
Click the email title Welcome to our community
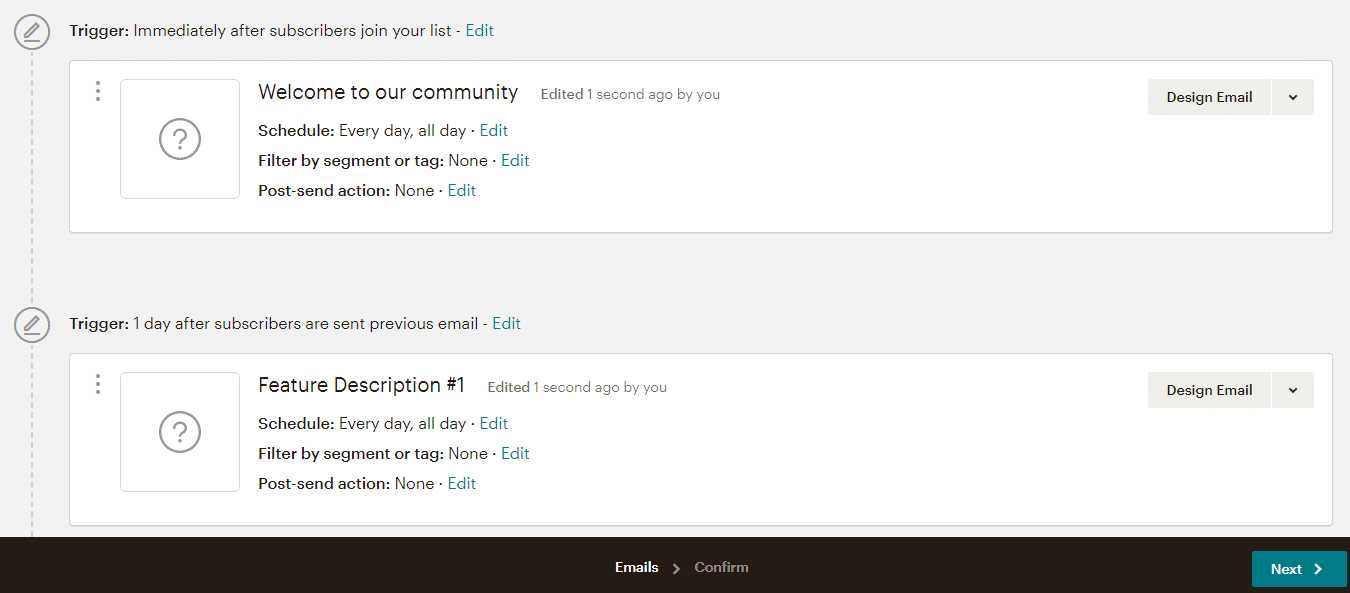[x=388, y=92]
